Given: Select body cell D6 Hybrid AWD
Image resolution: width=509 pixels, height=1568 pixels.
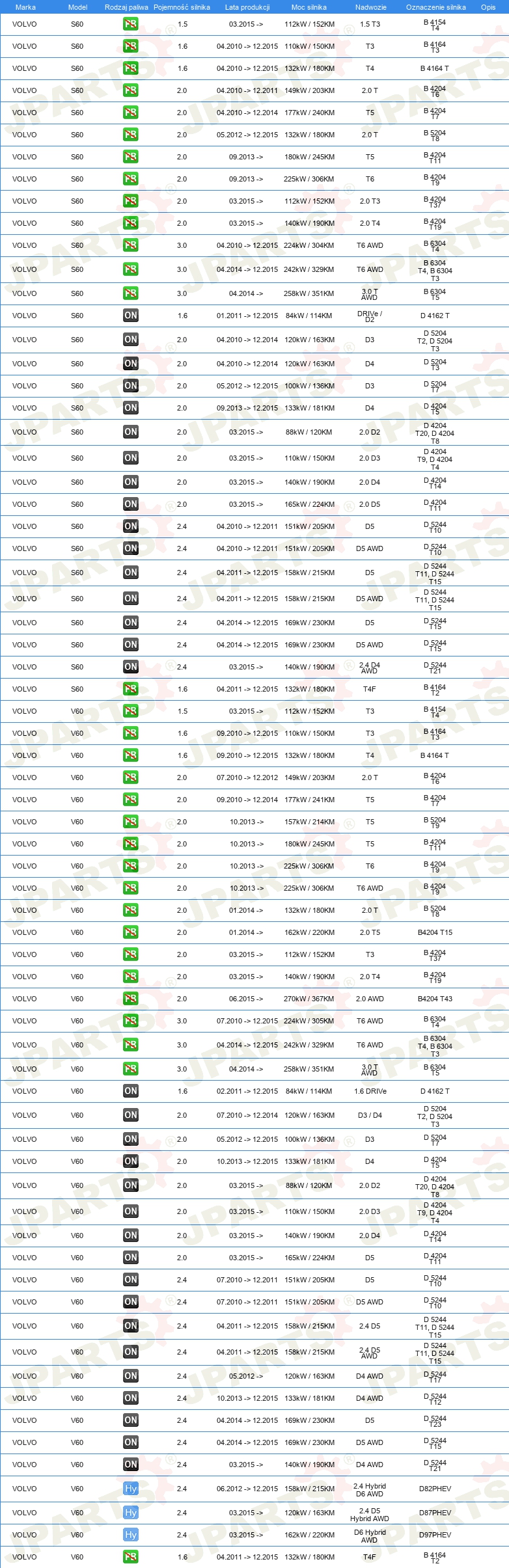Looking at the screenshot, I should point(370,1535).
